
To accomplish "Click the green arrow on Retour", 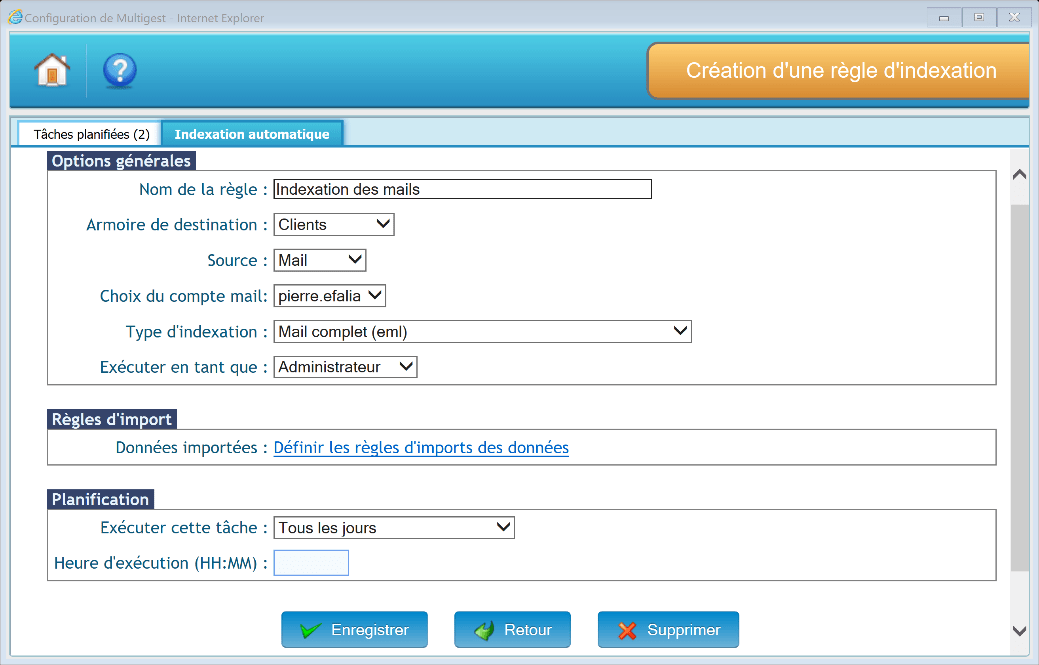I will pos(484,630).
